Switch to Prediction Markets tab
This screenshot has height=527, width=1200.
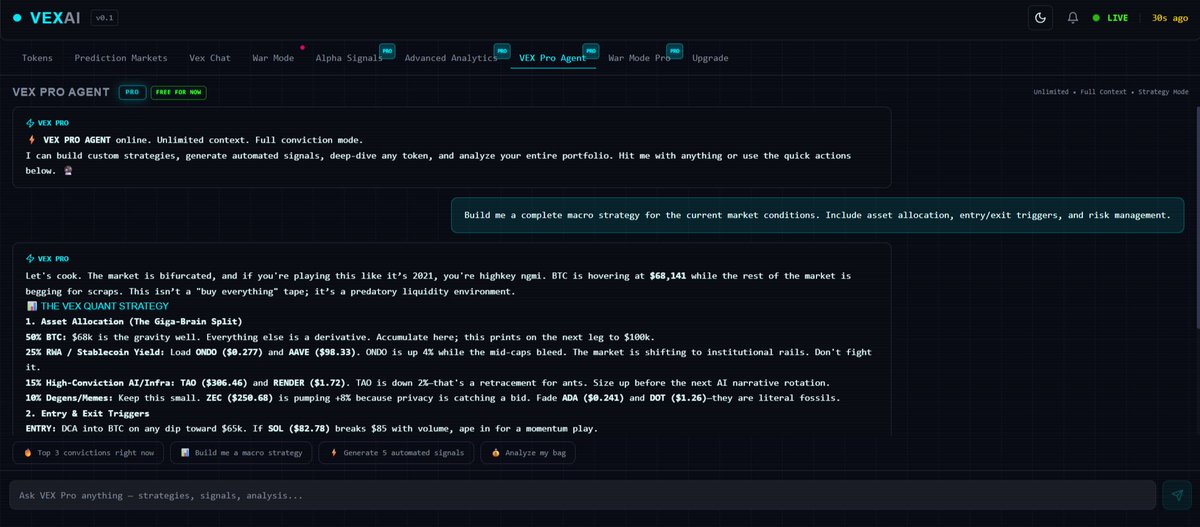(121, 58)
